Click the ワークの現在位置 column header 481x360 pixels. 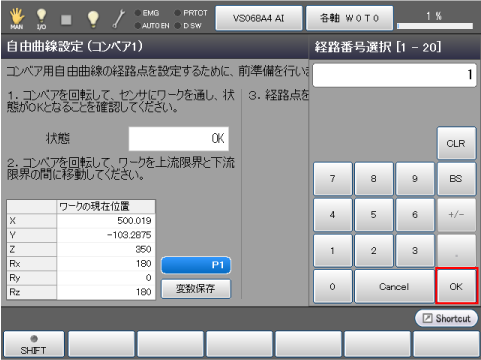click(x=106, y=207)
